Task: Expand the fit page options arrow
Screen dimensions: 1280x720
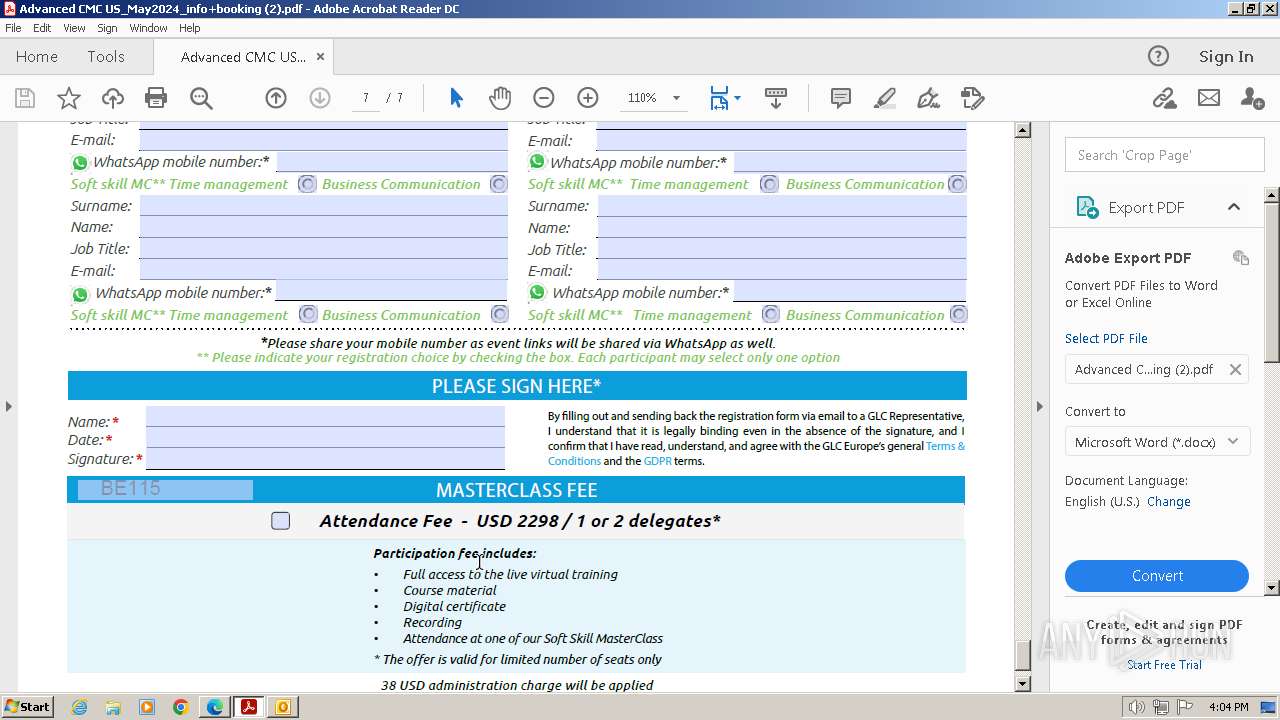Action: tap(738, 98)
